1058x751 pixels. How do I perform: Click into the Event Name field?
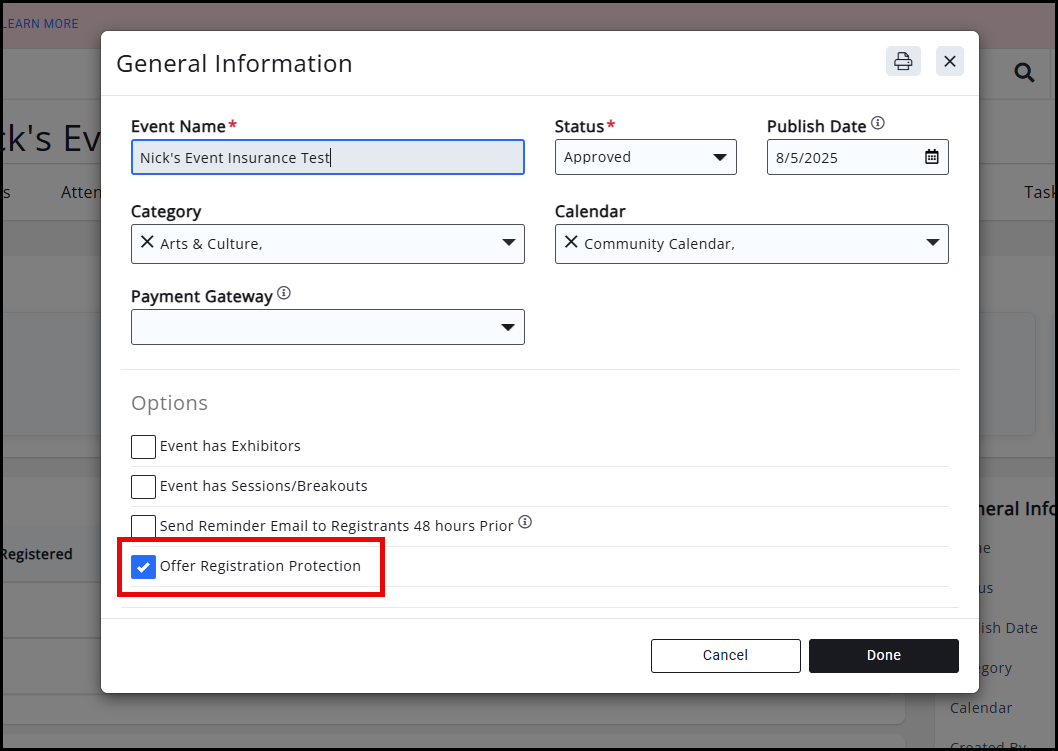(x=327, y=158)
